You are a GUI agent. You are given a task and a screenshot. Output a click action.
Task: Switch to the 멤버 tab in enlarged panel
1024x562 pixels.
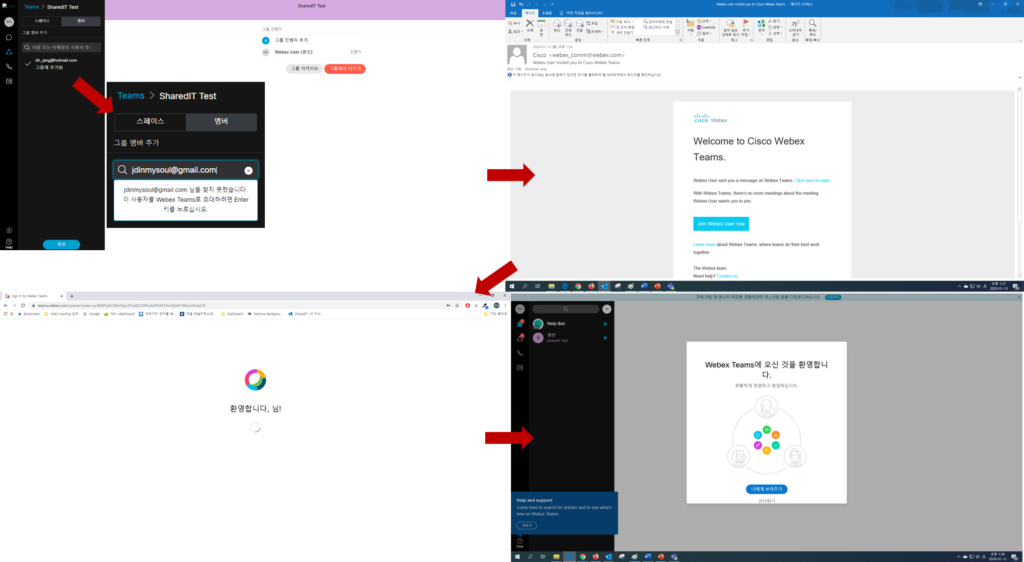(220, 122)
